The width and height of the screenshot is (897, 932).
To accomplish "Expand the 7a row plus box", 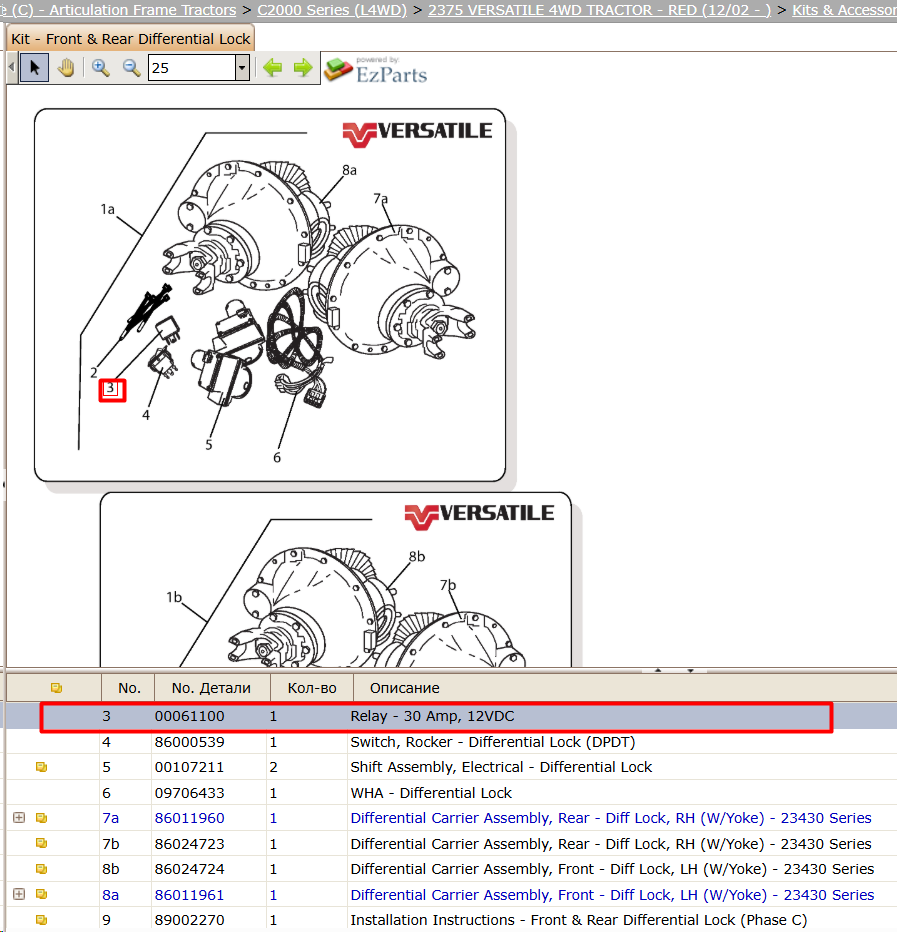I will pos(19,818).
